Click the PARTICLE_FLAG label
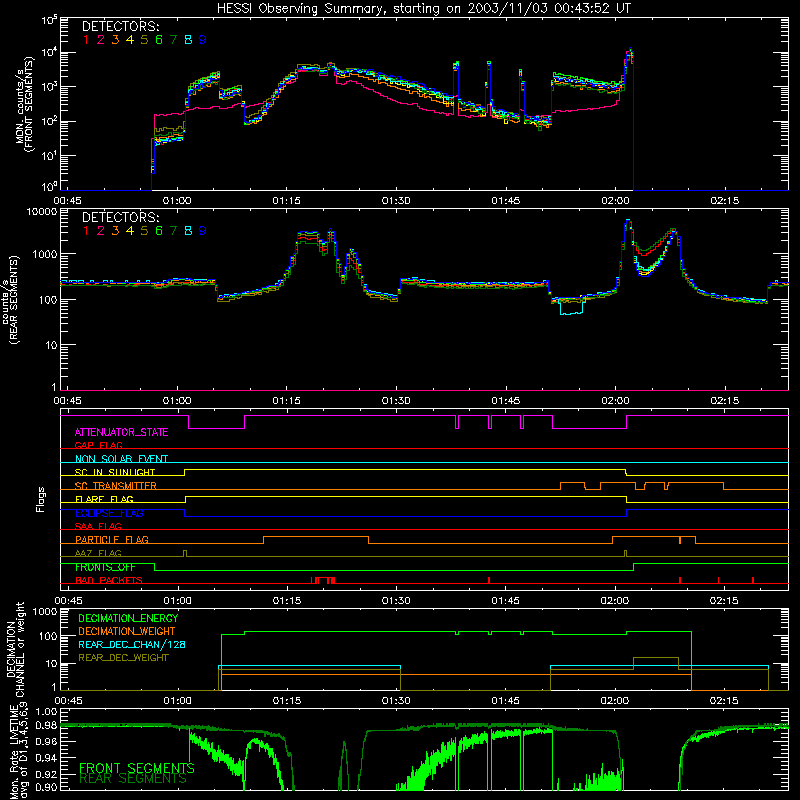The height and width of the screenshot is (800, 800). [x=112, y=540]
